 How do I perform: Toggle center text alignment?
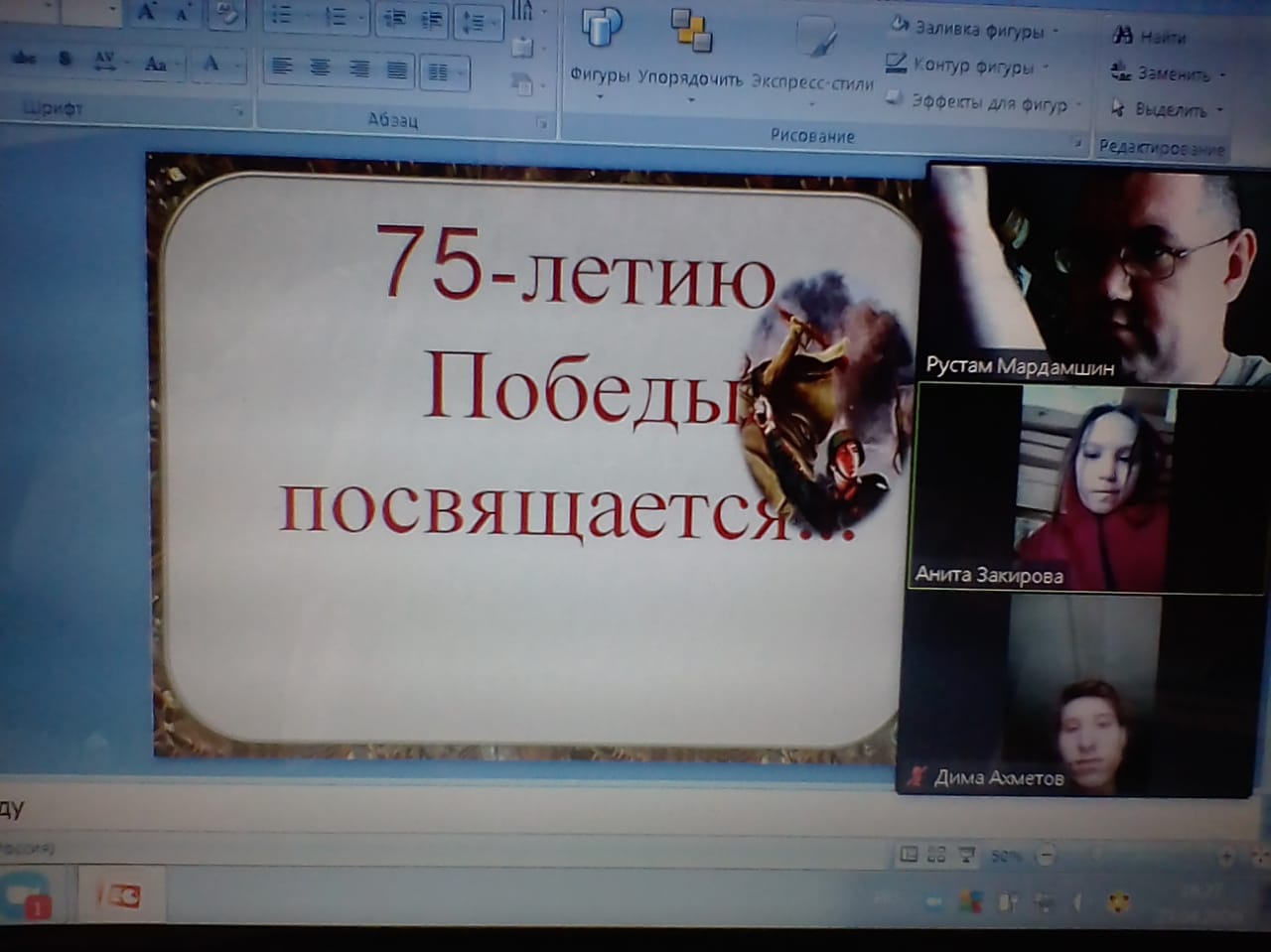(320, 68)
